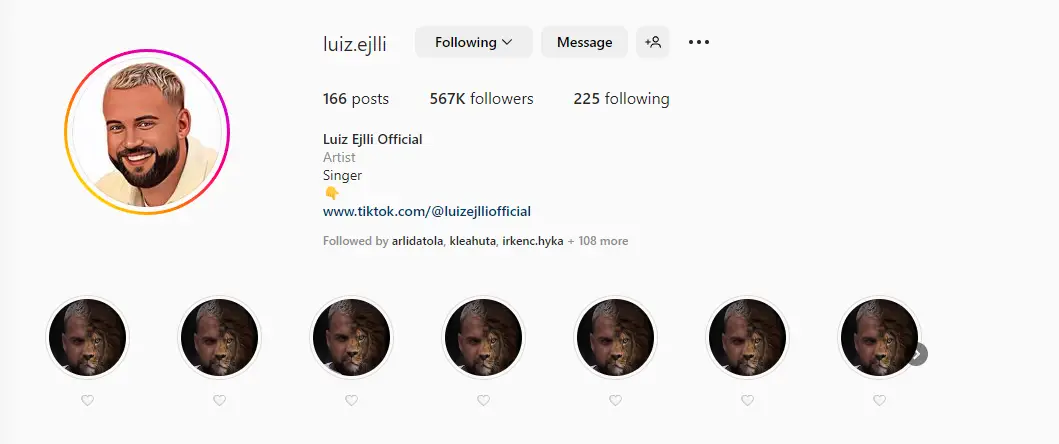Click heart icon under second story highlight
This screenshot has width=1059, height=444.
pos(219,401)
